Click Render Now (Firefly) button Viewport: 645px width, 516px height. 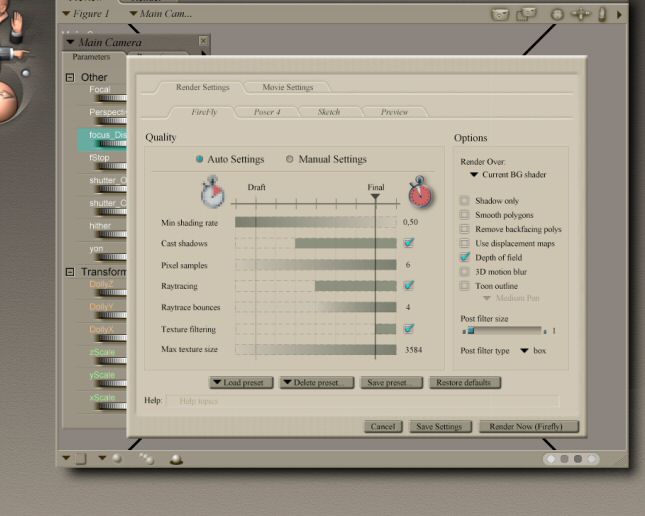[x=529, y=427]
